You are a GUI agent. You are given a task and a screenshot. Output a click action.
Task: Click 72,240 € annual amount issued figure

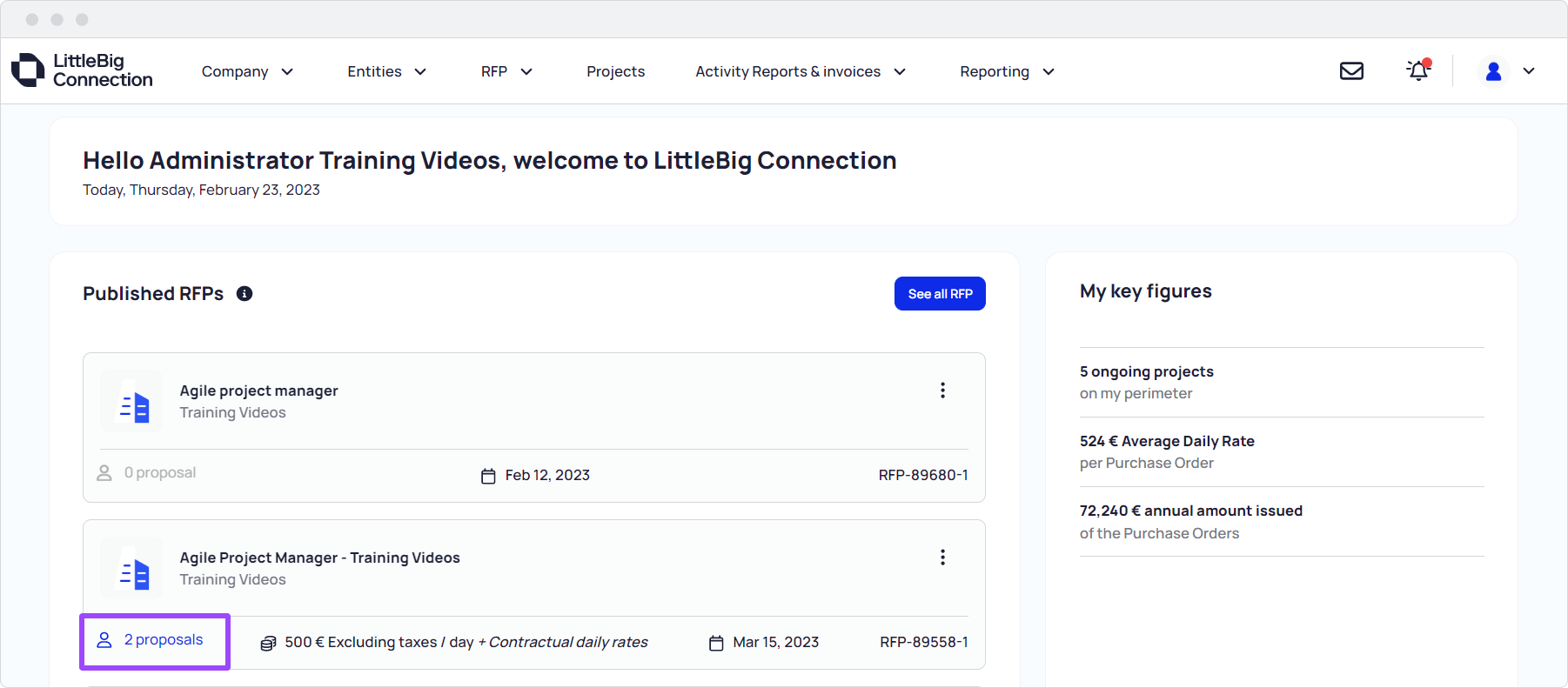click(x=1191, y=511)
